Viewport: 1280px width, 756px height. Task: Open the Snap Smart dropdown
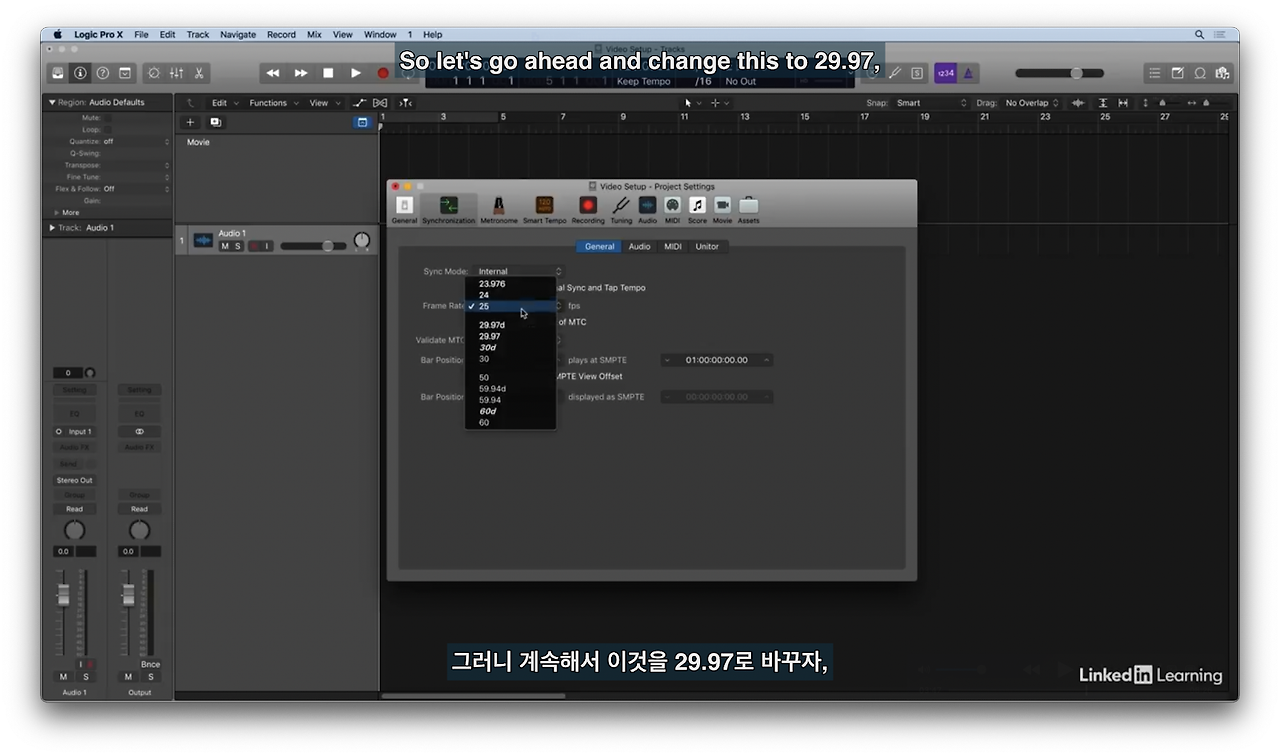[932, 103]
